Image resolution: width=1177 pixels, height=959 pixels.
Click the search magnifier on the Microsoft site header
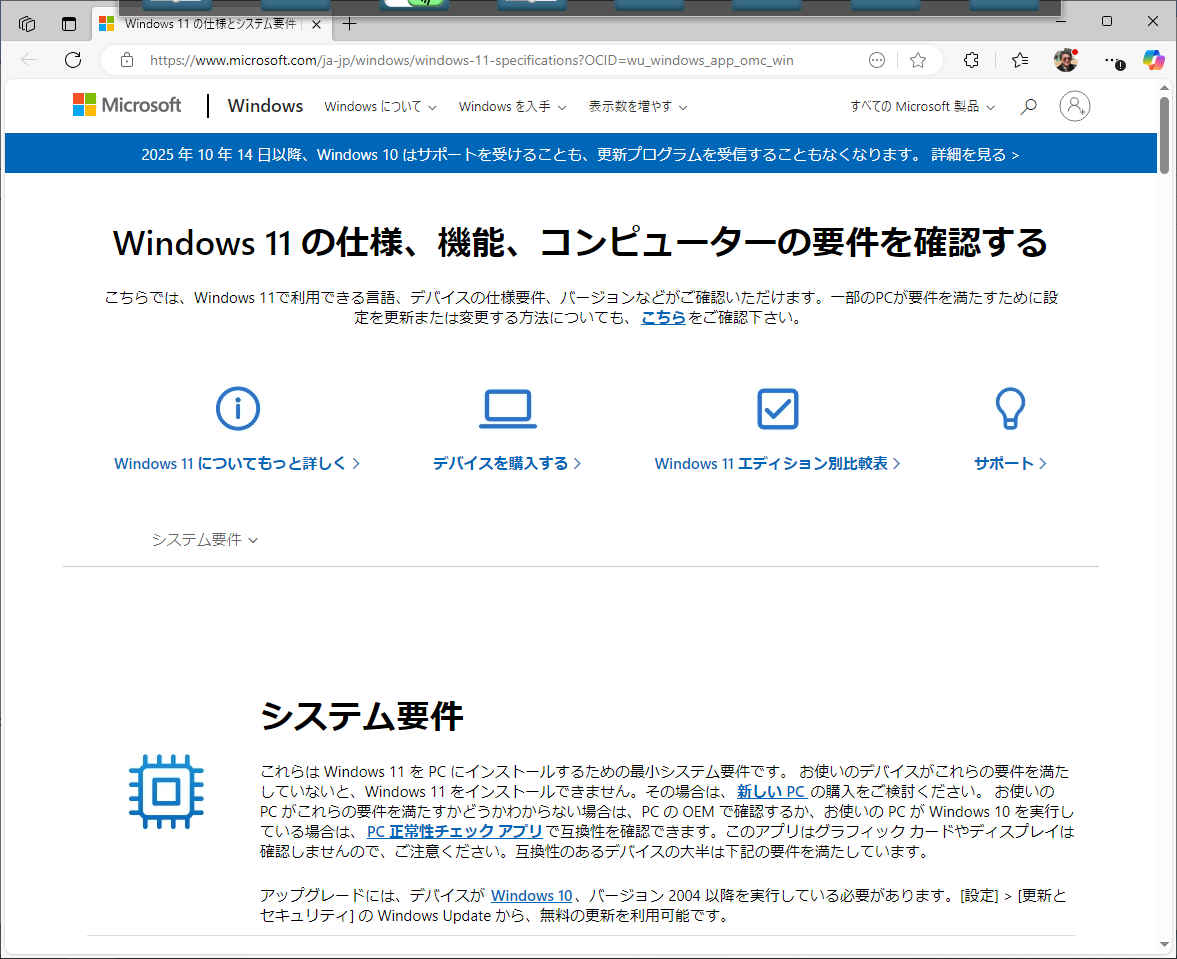click(x=1028, y=106)
